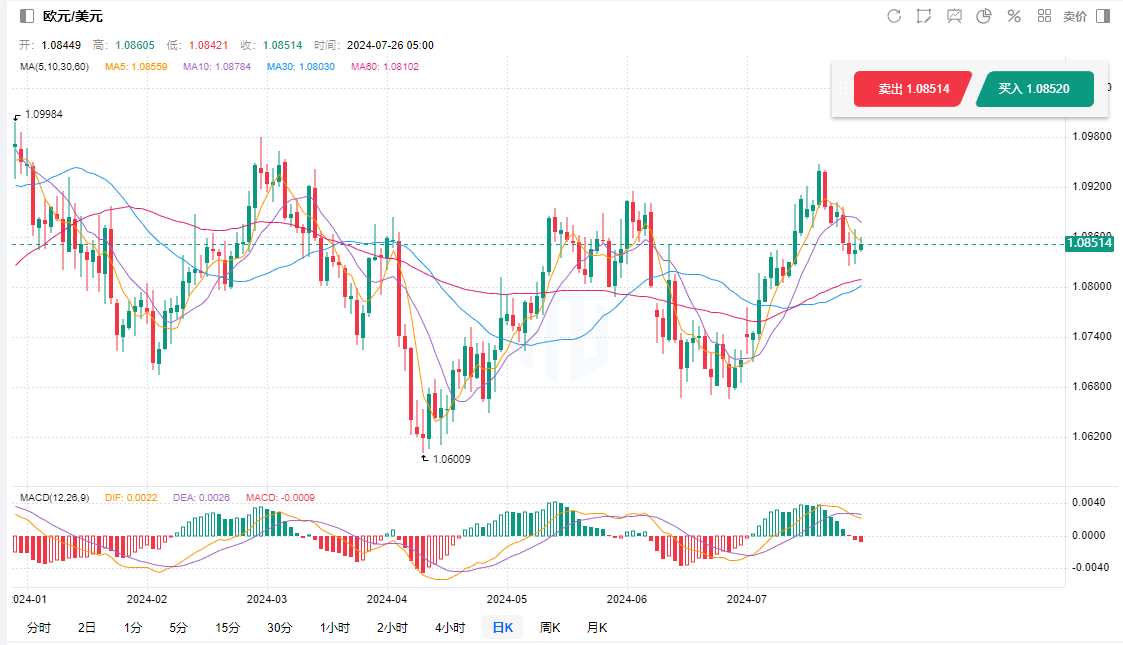The height and width of the screenshot is (645, 1123).
Task: Click the 1.08514 current price tag
Action: click(x=1089, y=243)
